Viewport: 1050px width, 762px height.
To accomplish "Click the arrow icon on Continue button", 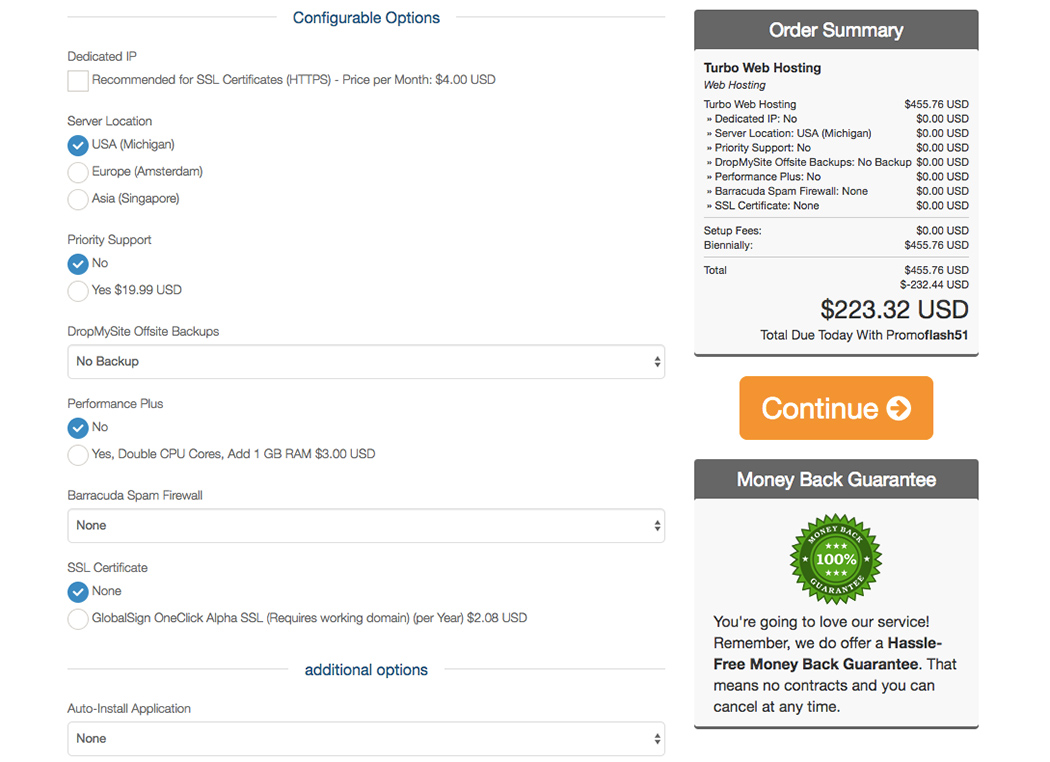I will coord(899,408).
